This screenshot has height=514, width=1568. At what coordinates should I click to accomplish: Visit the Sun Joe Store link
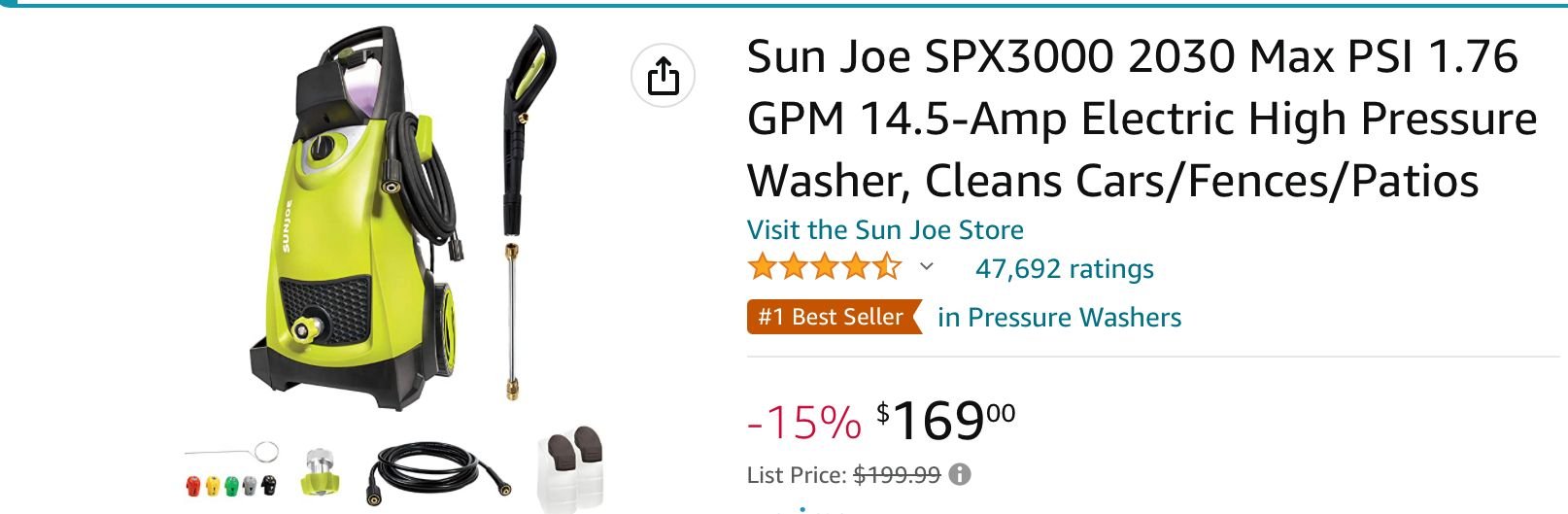coord(885,229)
